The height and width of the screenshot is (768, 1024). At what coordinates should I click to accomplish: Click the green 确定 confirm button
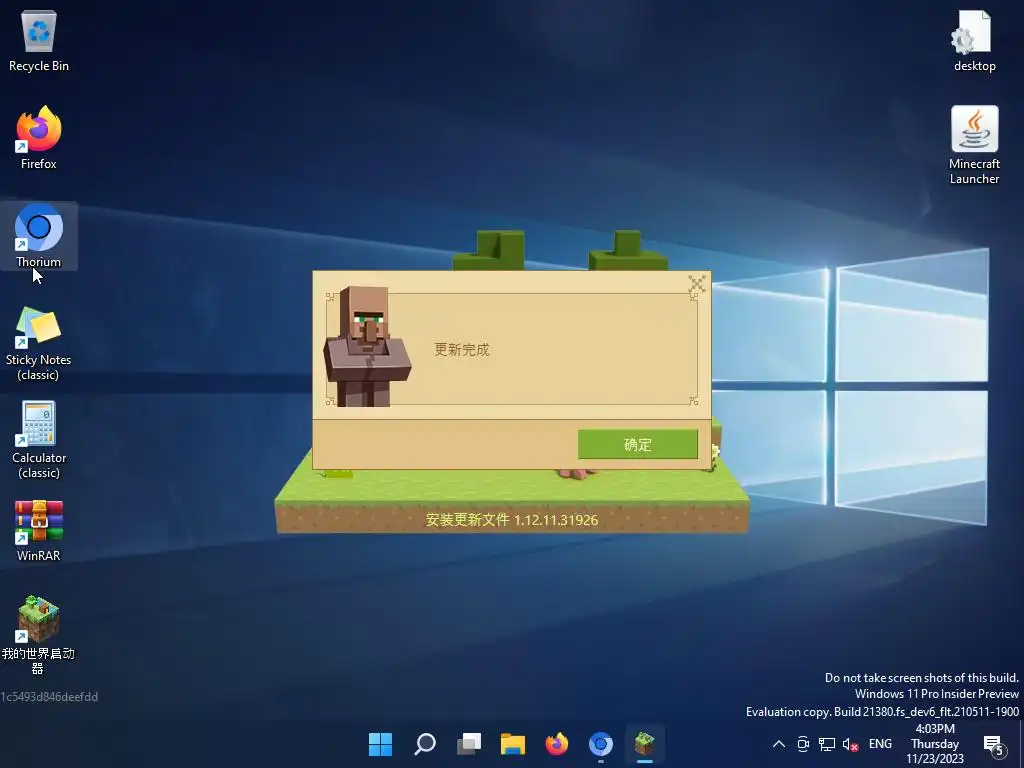pyautogui.click(x=637, y=444)
